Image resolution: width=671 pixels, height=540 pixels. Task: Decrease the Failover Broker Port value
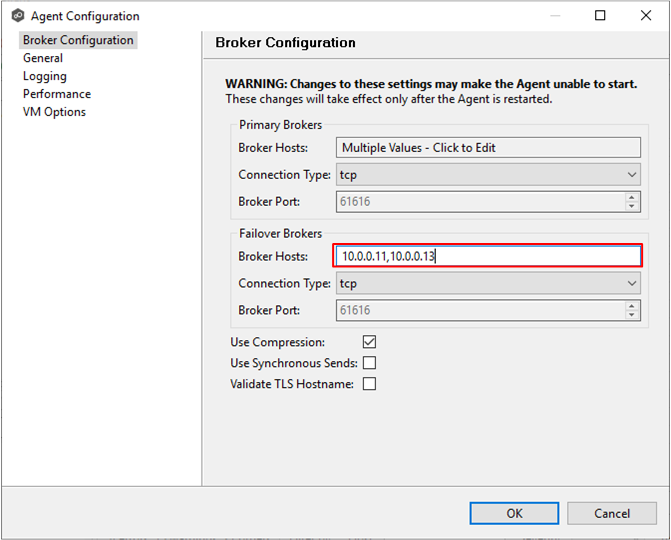632,315
